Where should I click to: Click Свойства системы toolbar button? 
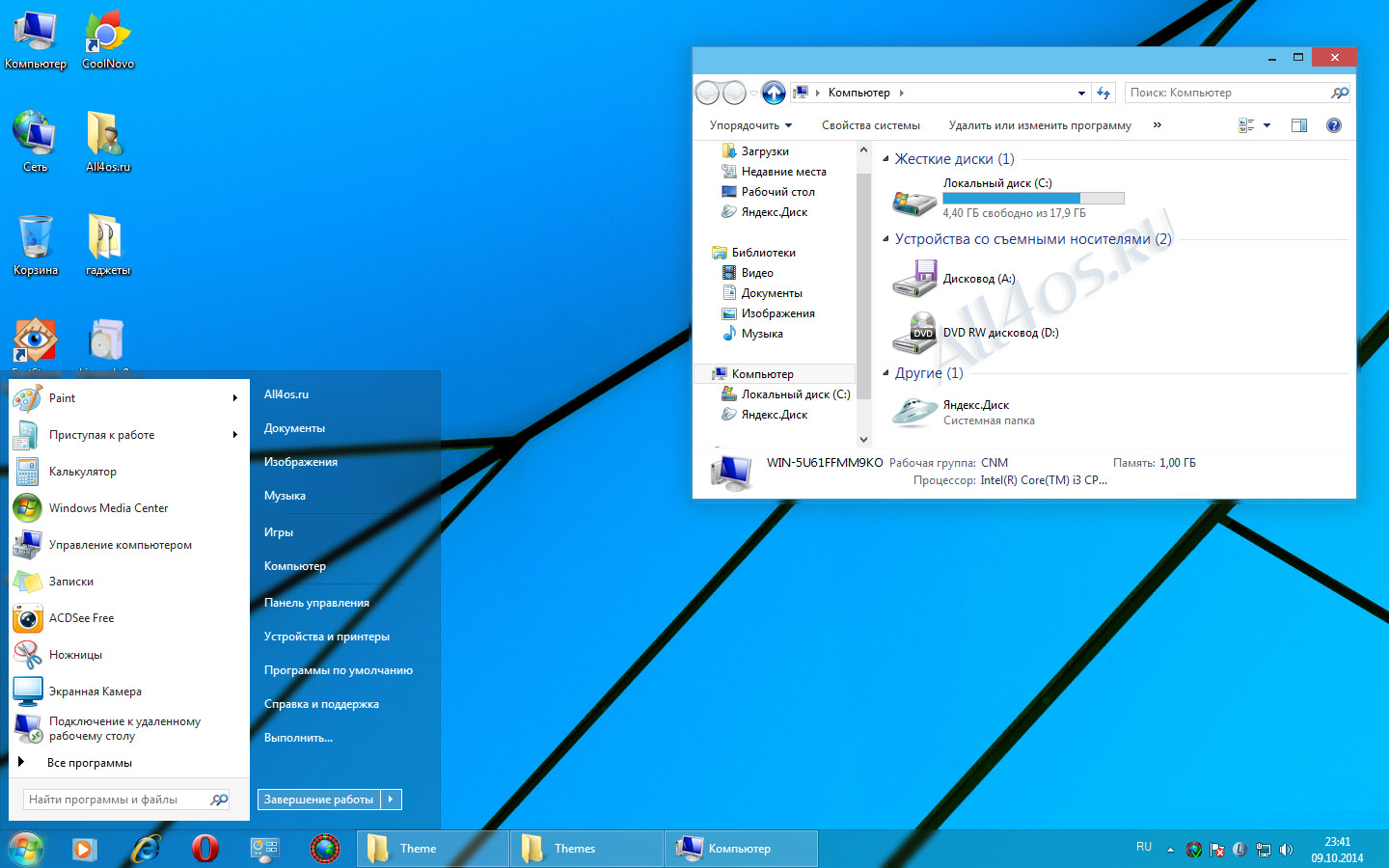point(871,125)
